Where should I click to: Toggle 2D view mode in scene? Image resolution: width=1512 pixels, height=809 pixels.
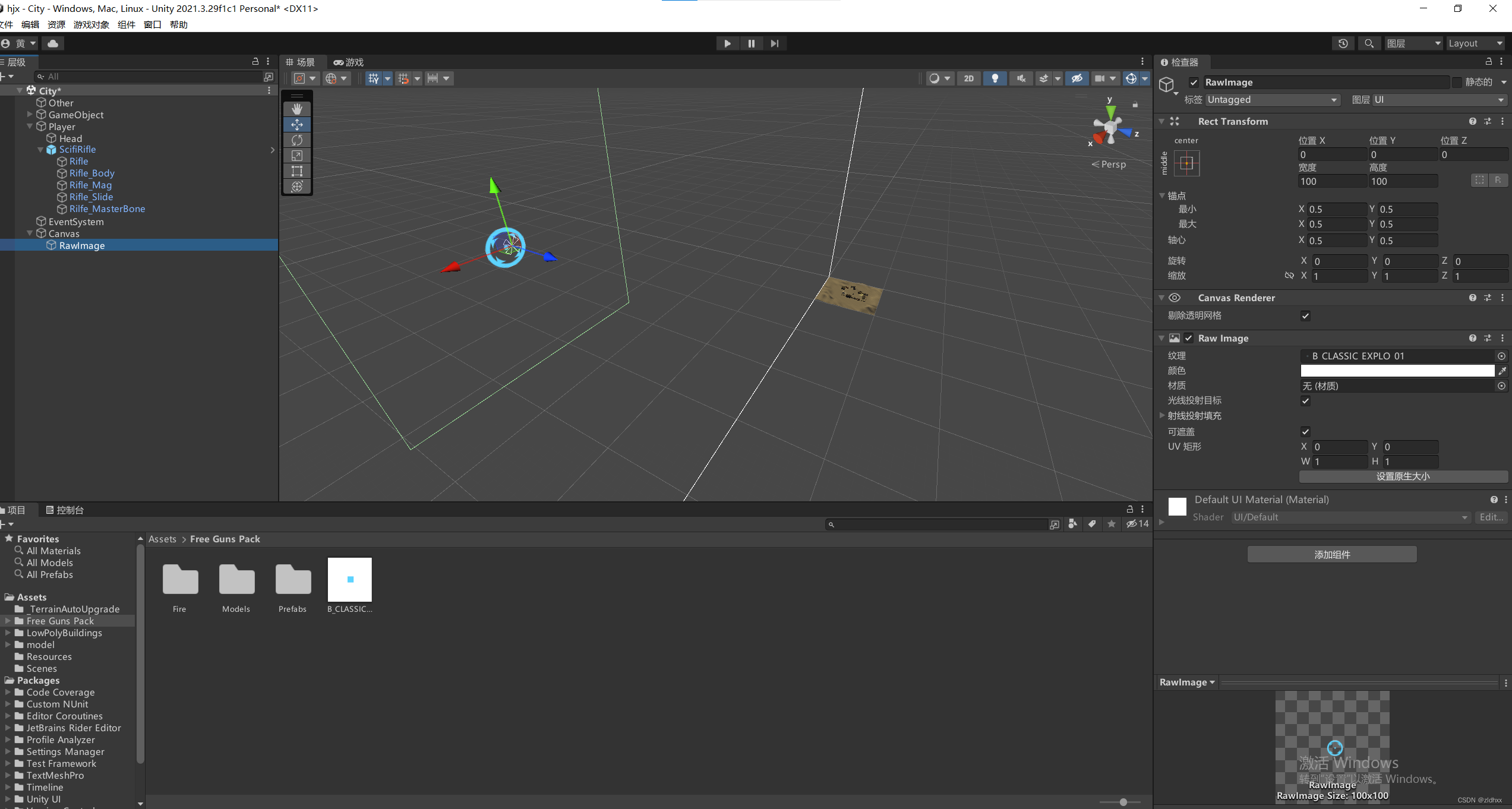968,78
